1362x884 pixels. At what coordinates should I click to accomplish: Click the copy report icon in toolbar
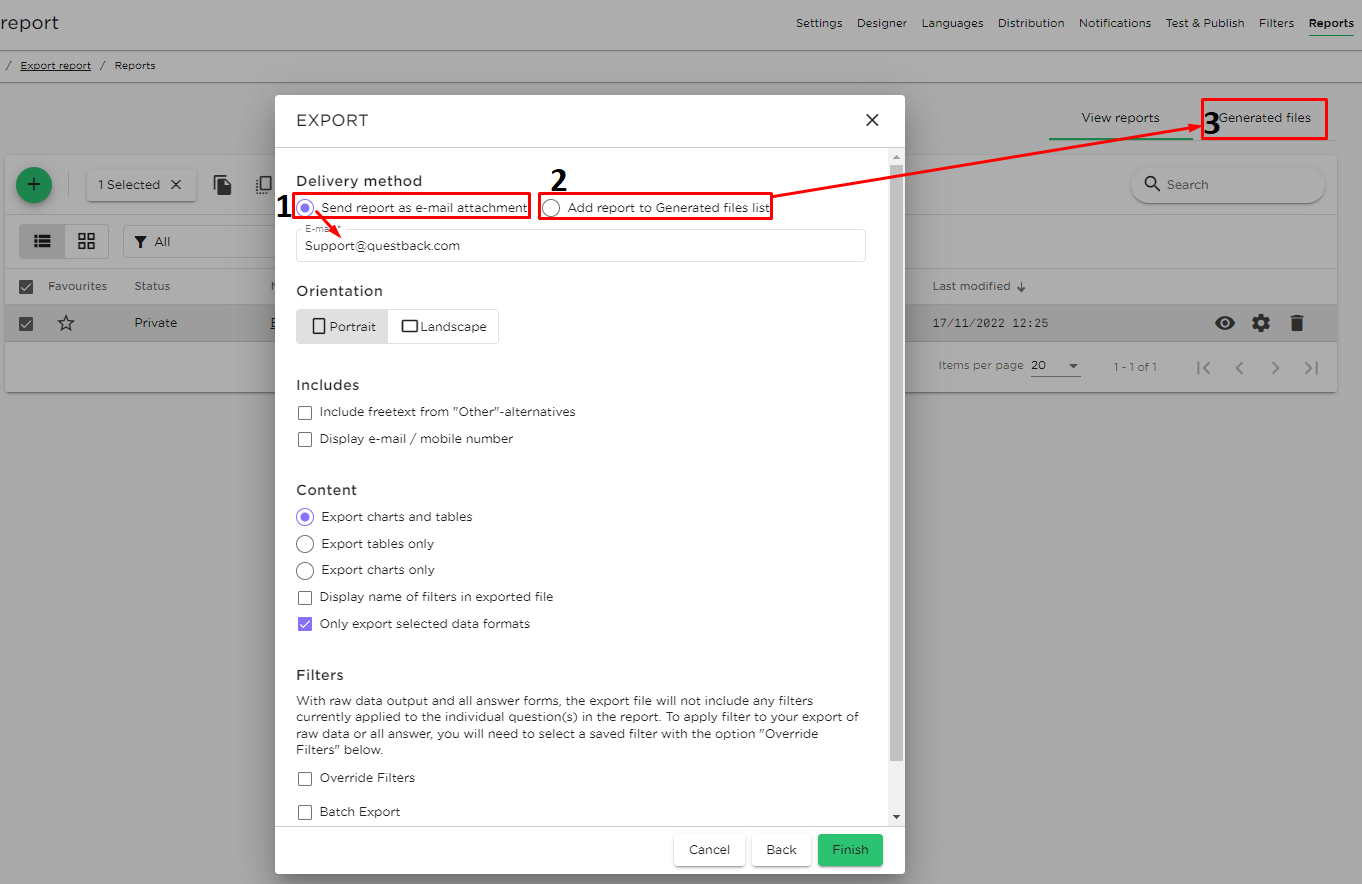(x=222, y=185)
